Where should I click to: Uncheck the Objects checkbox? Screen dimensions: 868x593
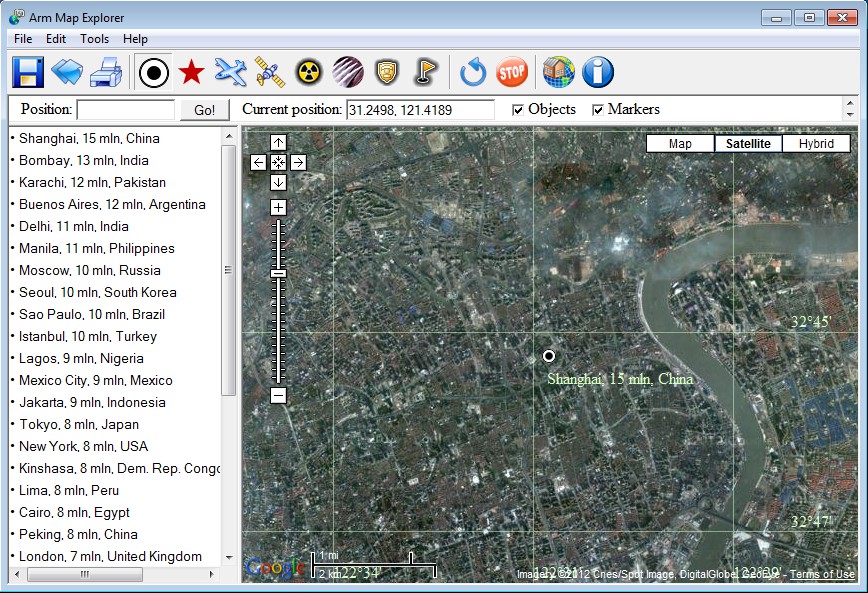tap(518, 110)
